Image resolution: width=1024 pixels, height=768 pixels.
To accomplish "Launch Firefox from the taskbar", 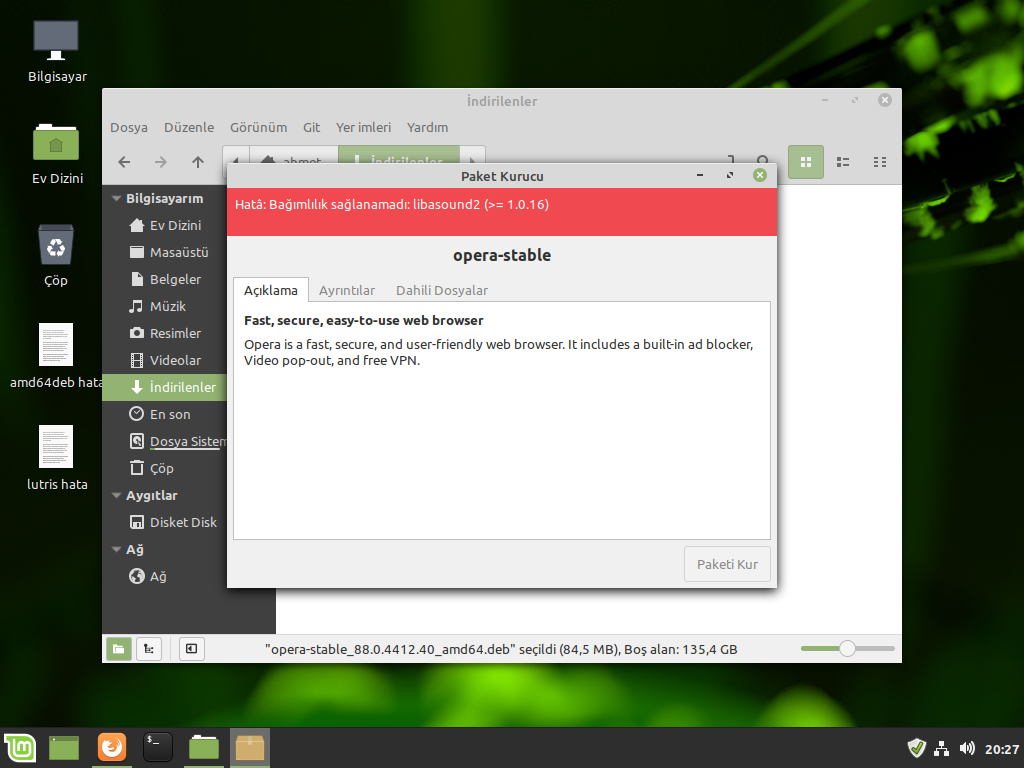I will click(x=112, y=748).
